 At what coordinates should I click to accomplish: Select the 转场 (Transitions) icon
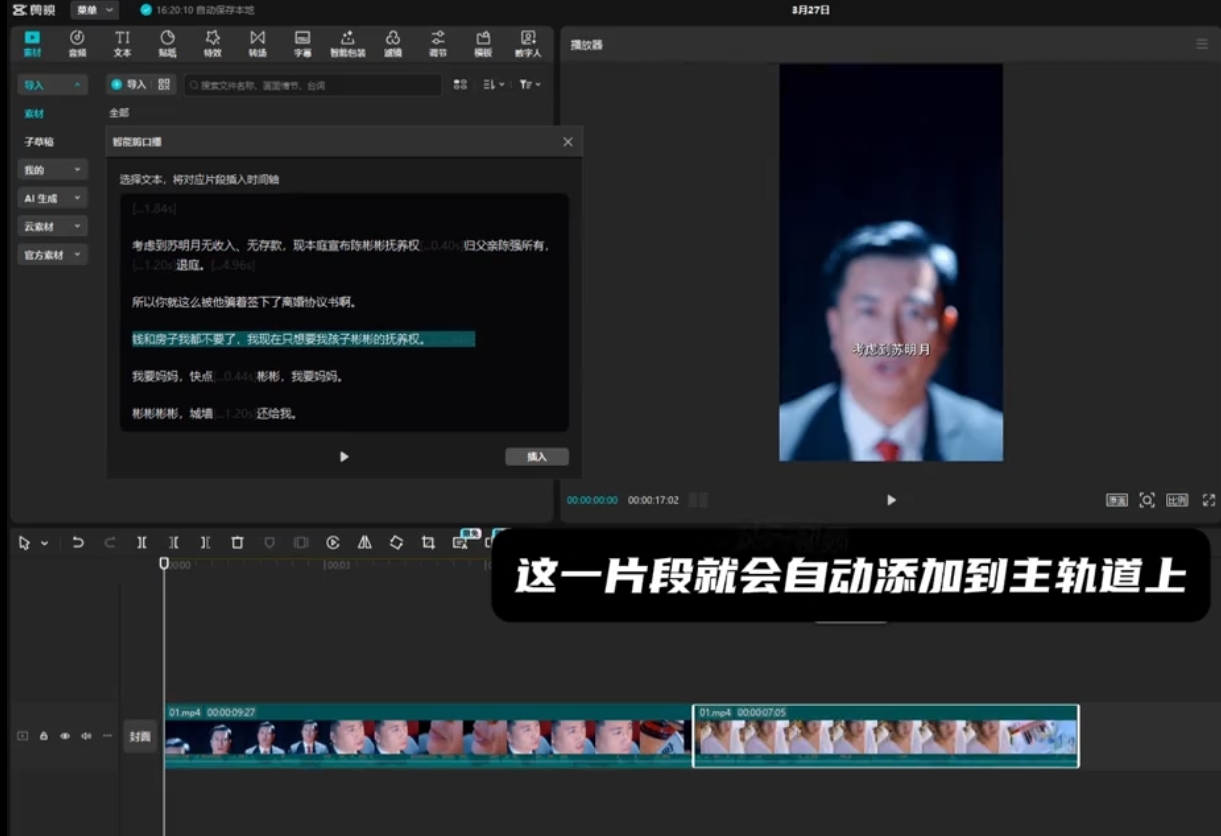point(257,43)
